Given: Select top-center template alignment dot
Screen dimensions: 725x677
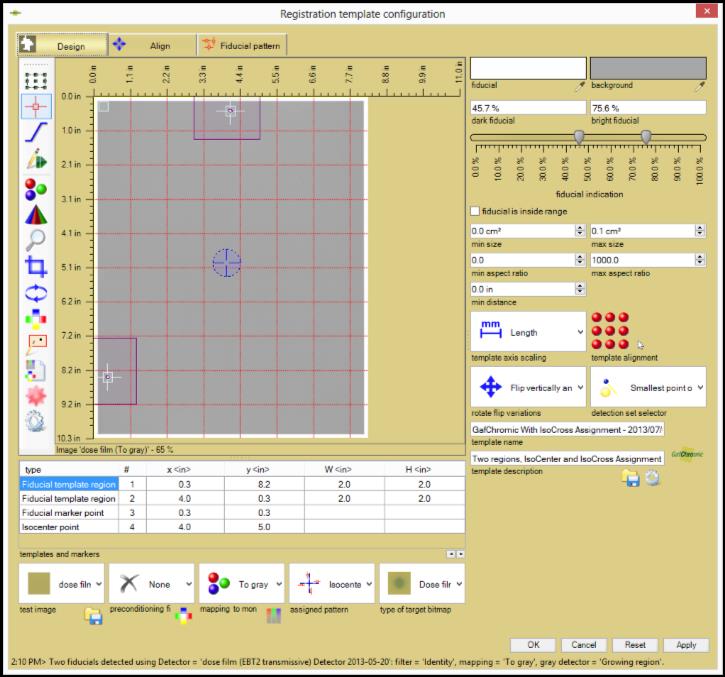Looking at the screenshot, I should 610,317.
